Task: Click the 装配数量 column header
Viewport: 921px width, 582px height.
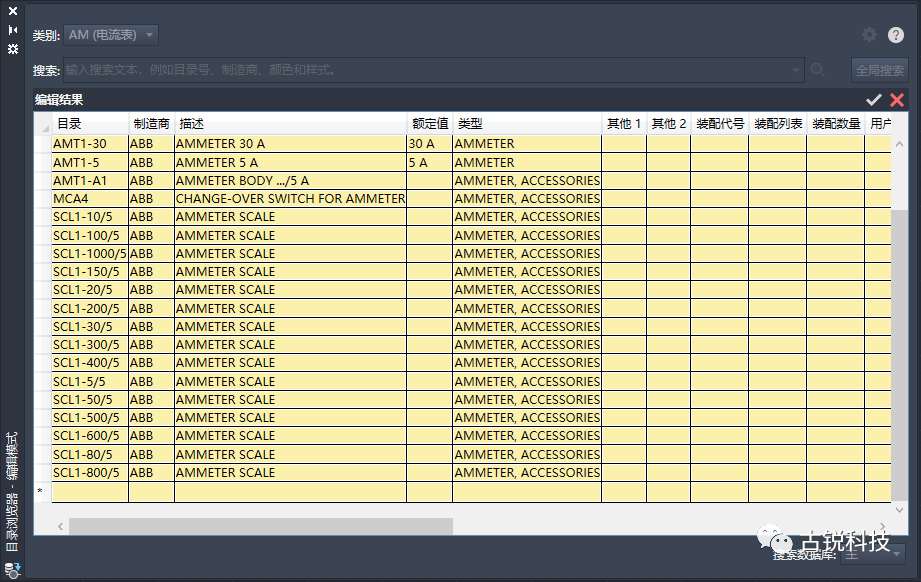Action: click(x=836, y=124)
